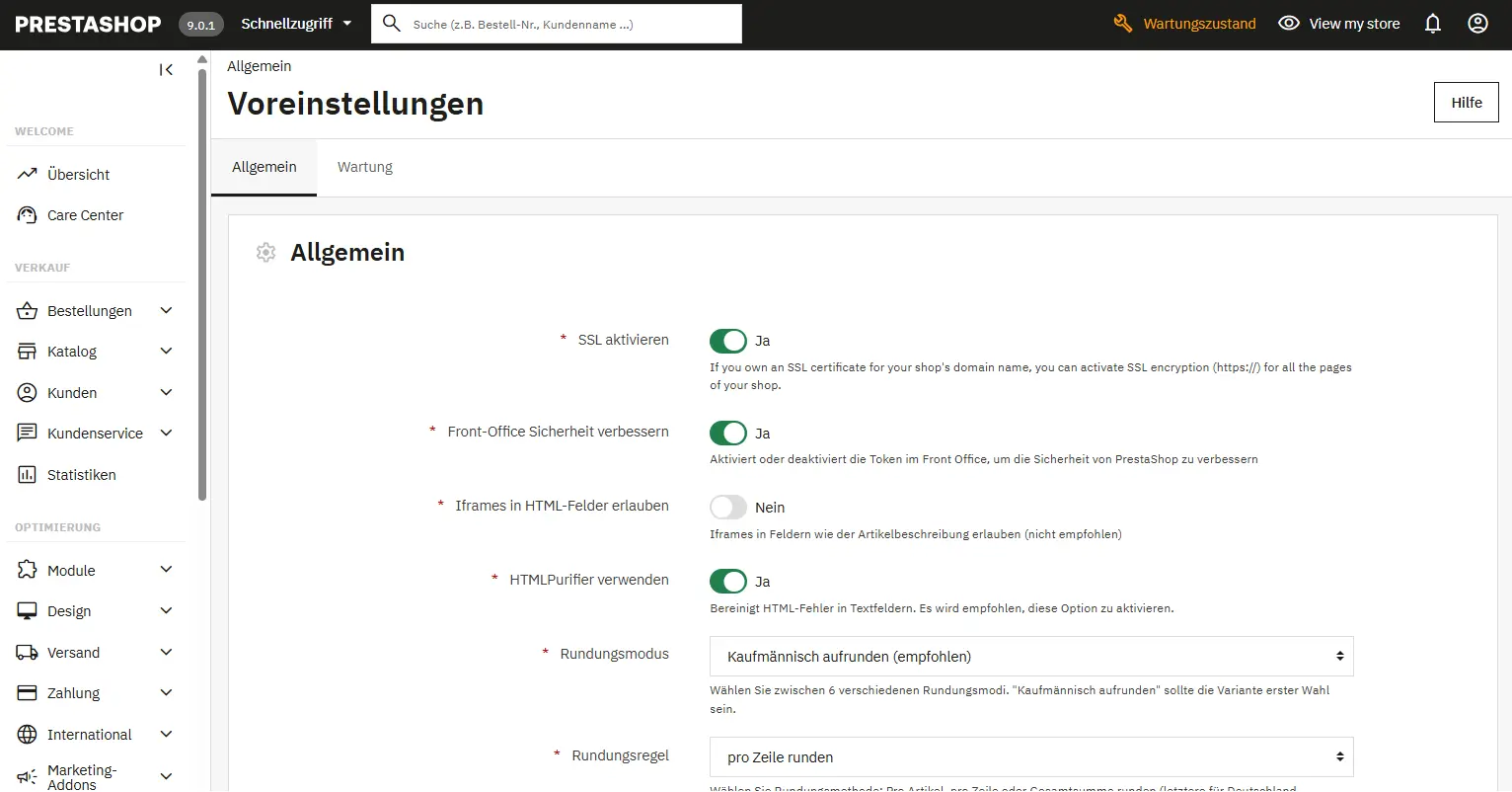Expand Kundenservice submenu chevron
The image size is (1512, 792).
pos(166,434)
